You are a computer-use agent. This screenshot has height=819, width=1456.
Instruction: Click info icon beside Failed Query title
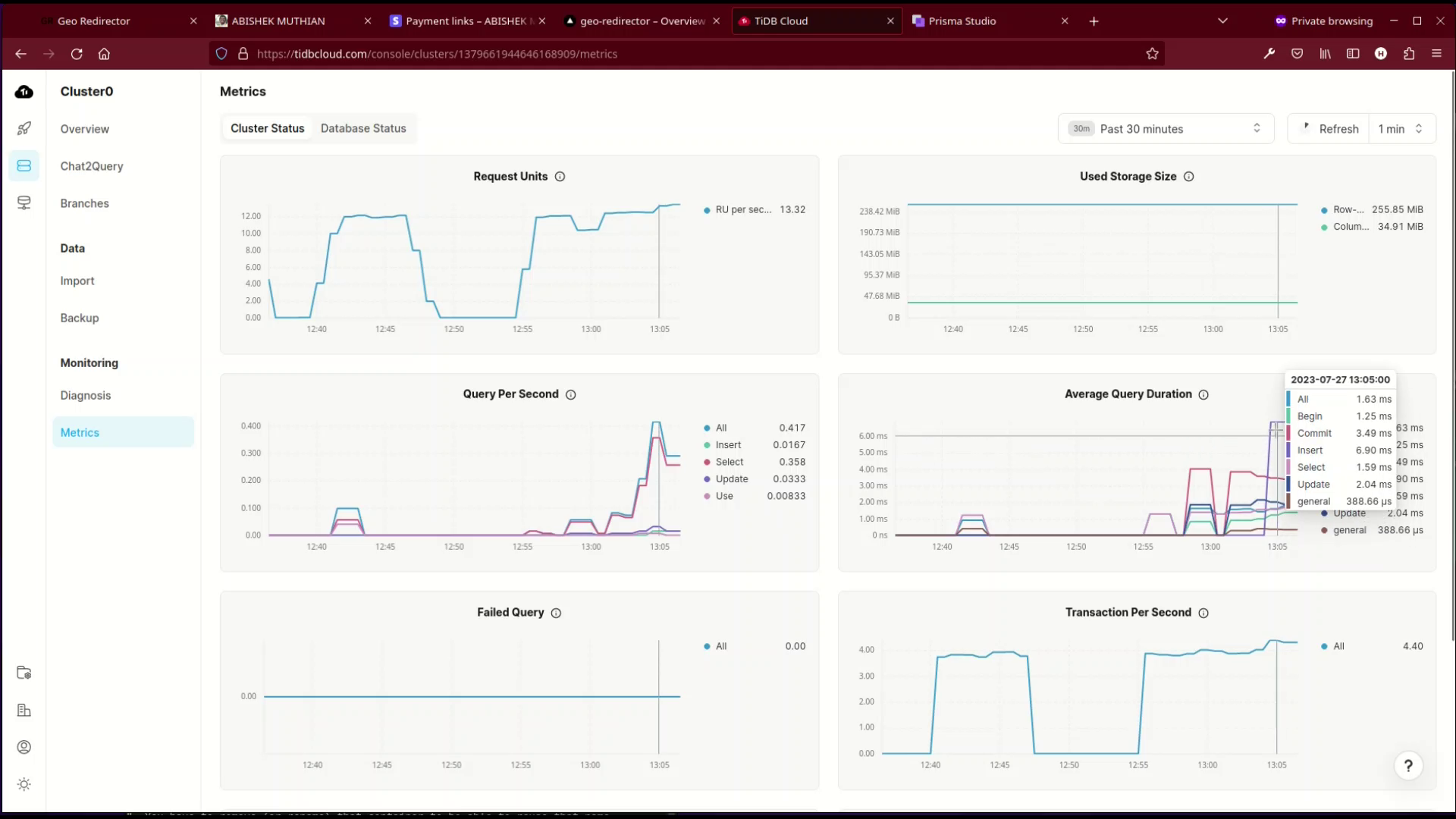tap(556, 613)
